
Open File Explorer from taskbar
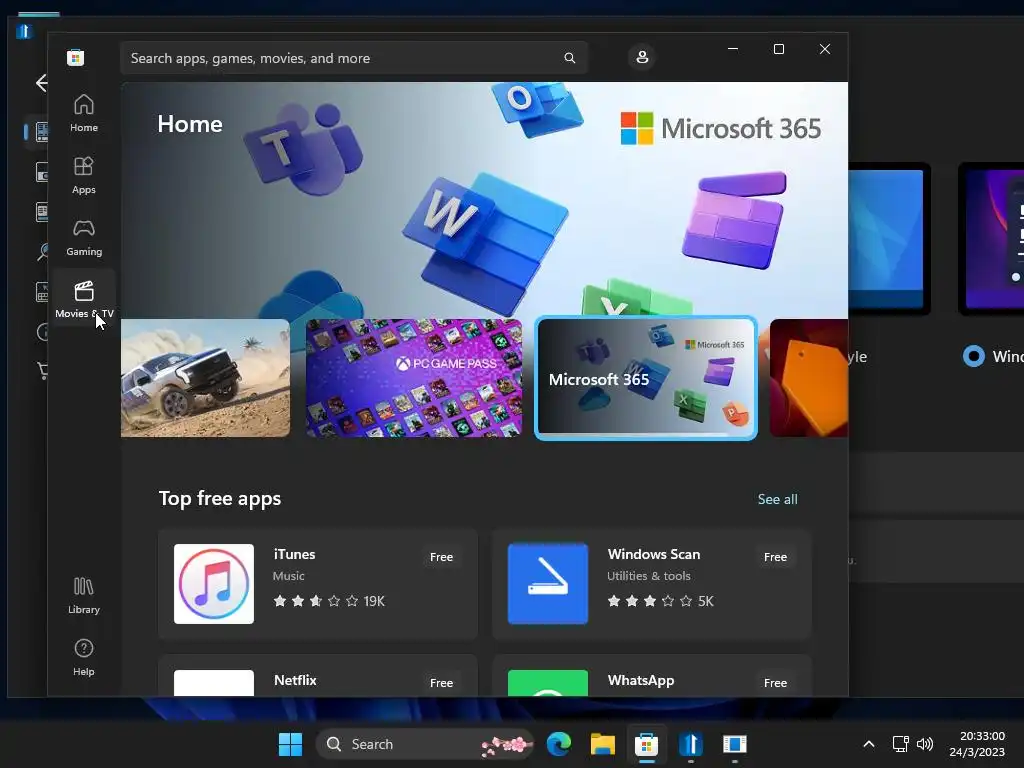coord(603,744)
